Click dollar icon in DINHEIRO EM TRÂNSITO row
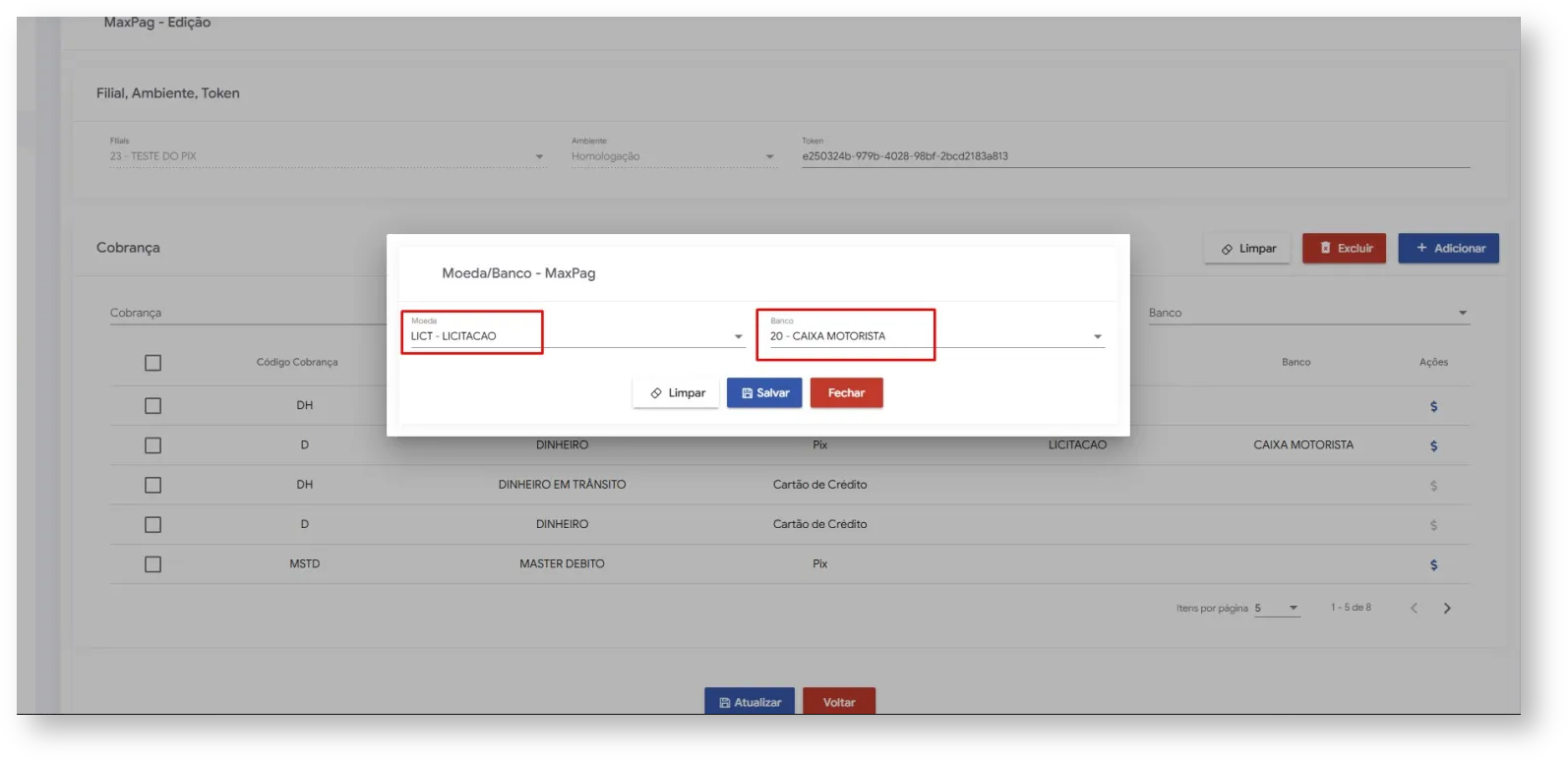The width and height of the screenshot is (1568, 762). (1433, 486)
